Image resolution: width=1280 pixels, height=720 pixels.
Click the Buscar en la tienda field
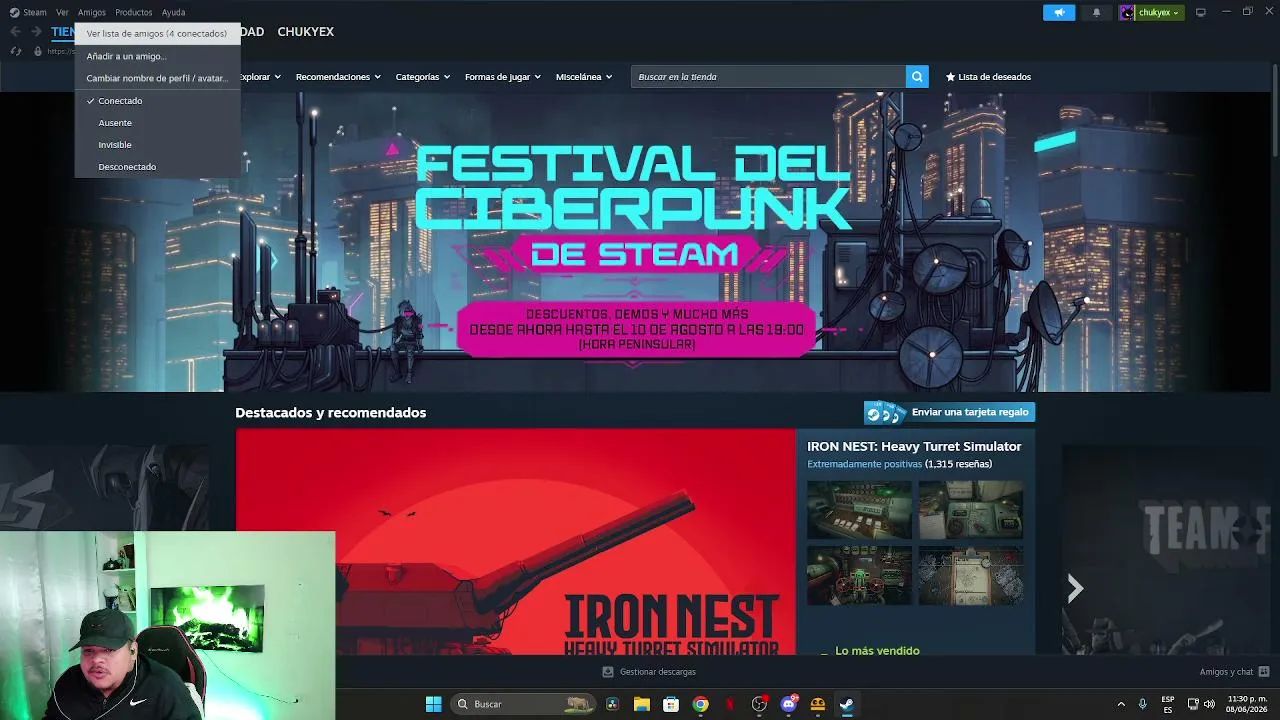tap(768, 77)
